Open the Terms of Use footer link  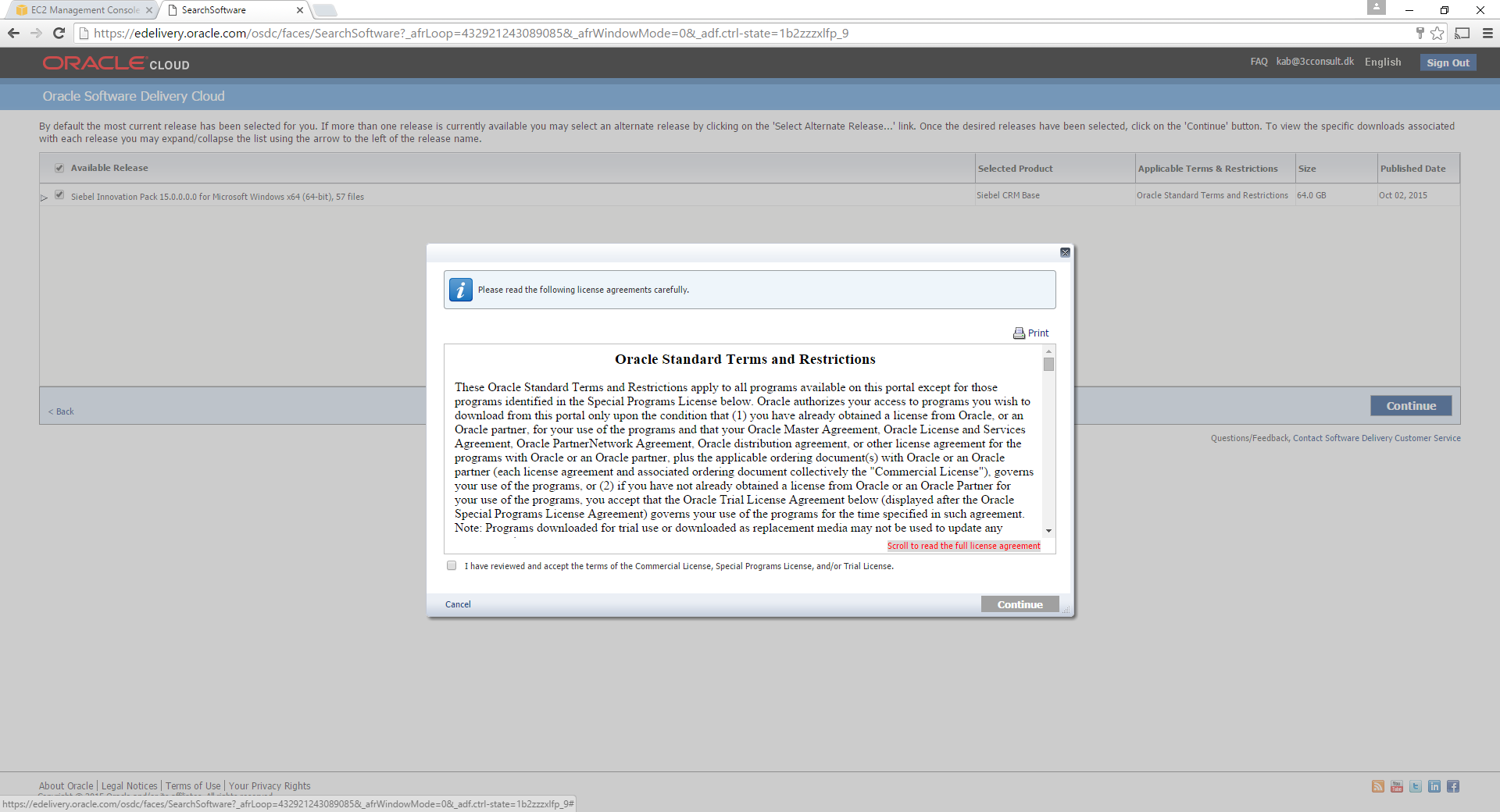pyautogui.click(x=193, y=786)
